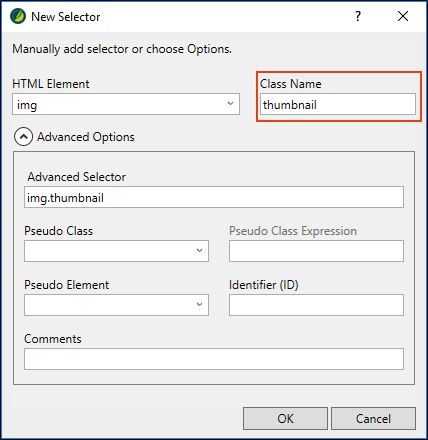The height and width of the screenshot is (440, 428).
Task: Click the New Selector title text
Action: (x=66, y=17)
